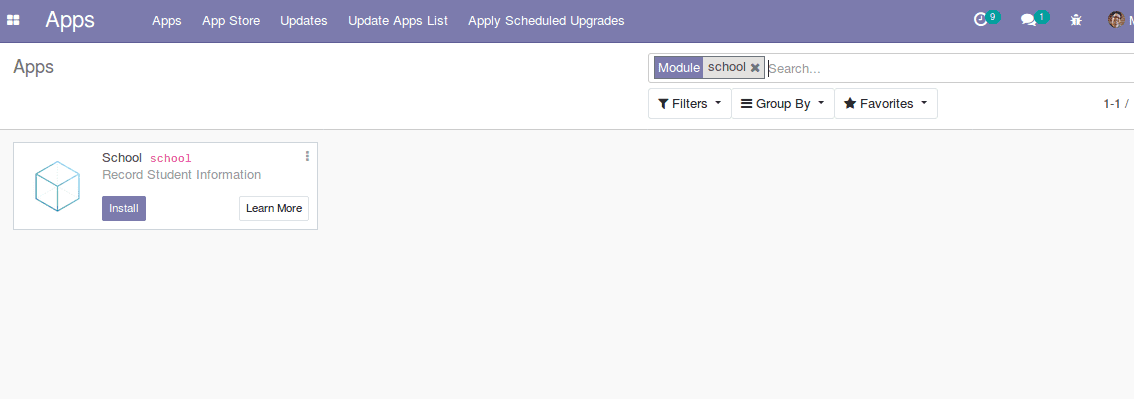This screenshot has height=399, width=1134.
Task: Remove the school module search facet
Action: [x=755, y=68]
